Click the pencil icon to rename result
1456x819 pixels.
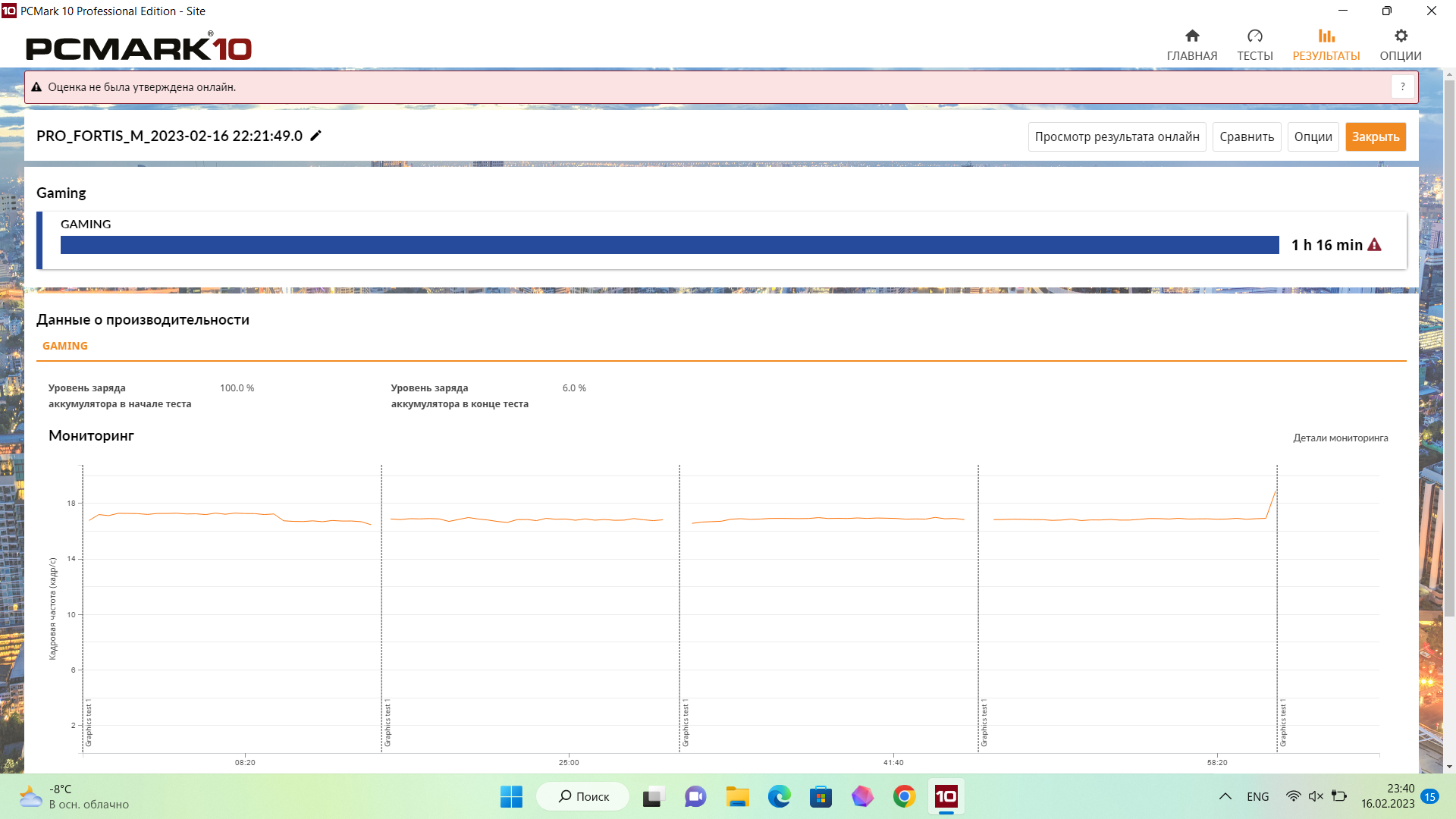pyautogui.click(x=316, y=136)
